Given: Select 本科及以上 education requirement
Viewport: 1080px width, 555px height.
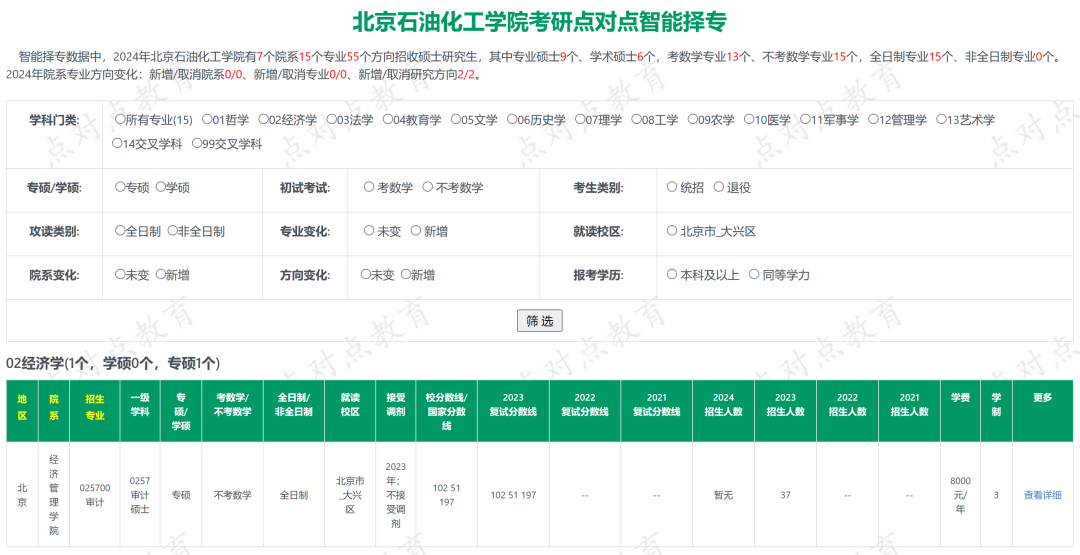Looking at the screenshot, I should [672, 274].
